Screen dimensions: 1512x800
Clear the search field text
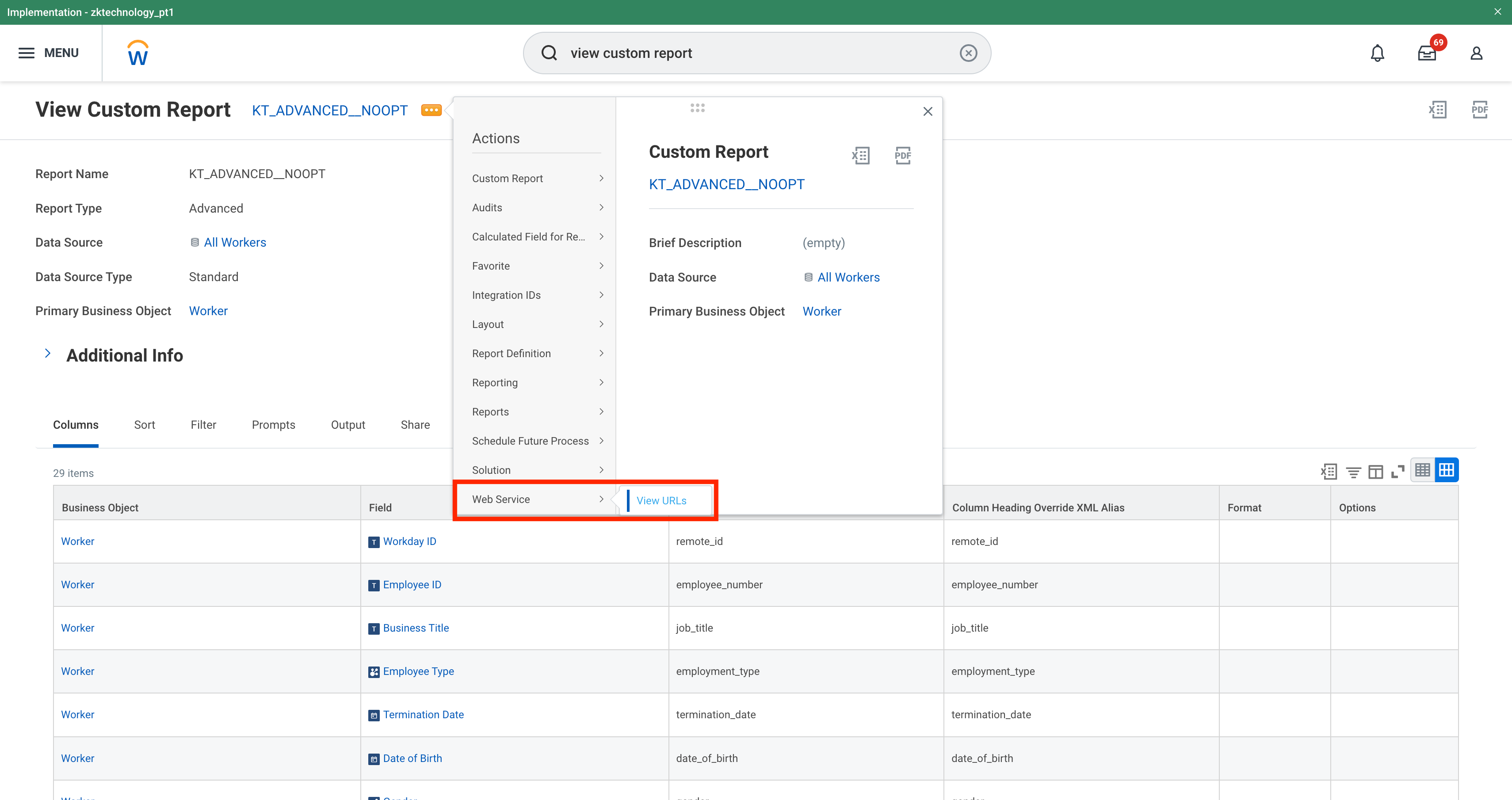point(968,53)
